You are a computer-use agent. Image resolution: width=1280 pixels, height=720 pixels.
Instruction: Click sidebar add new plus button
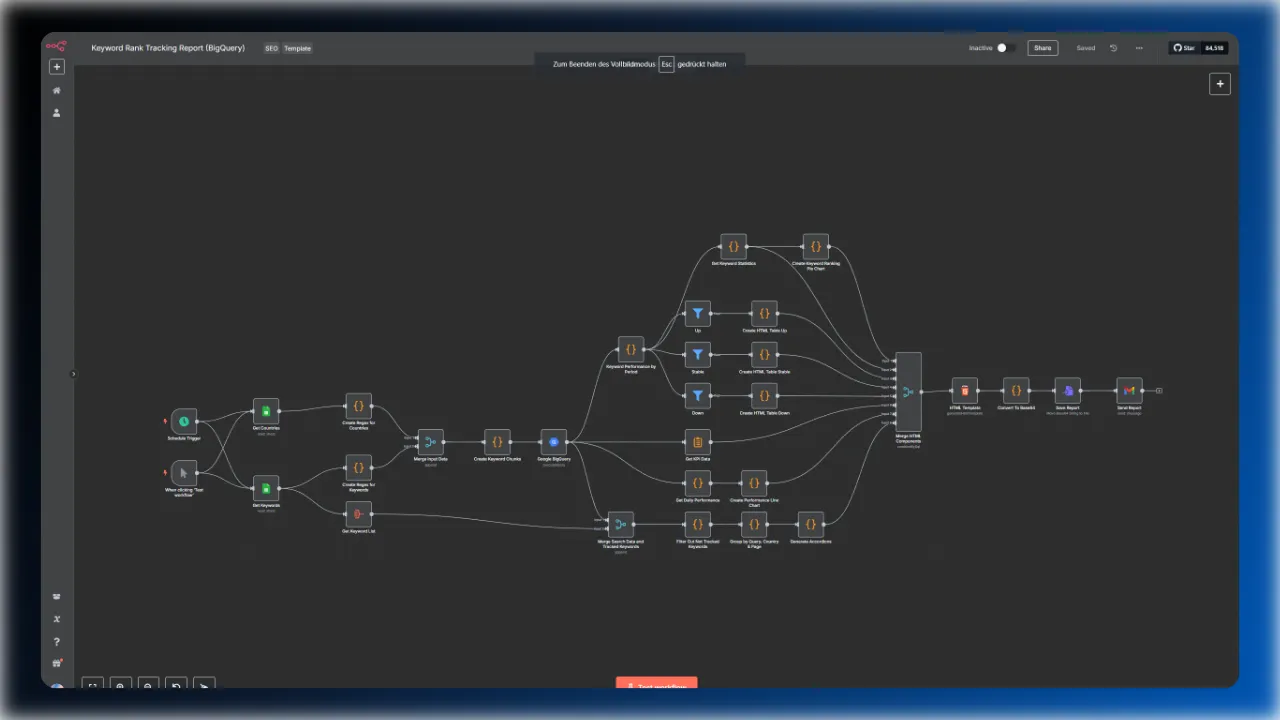coord(57,67)
